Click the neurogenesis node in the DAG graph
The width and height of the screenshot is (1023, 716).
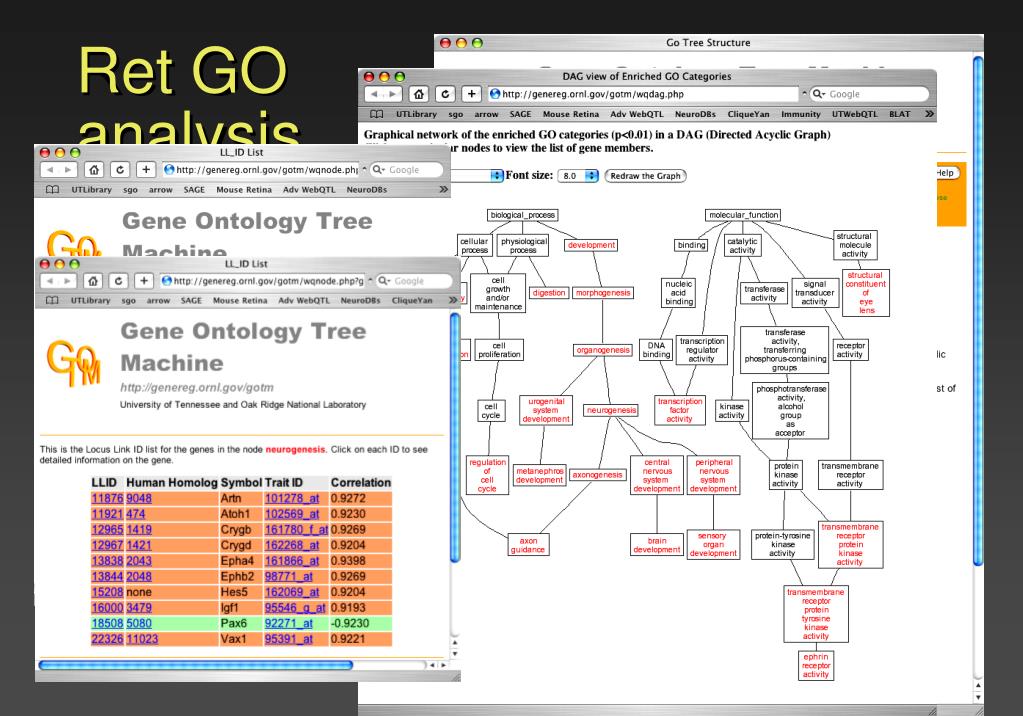tap(611, 411)
